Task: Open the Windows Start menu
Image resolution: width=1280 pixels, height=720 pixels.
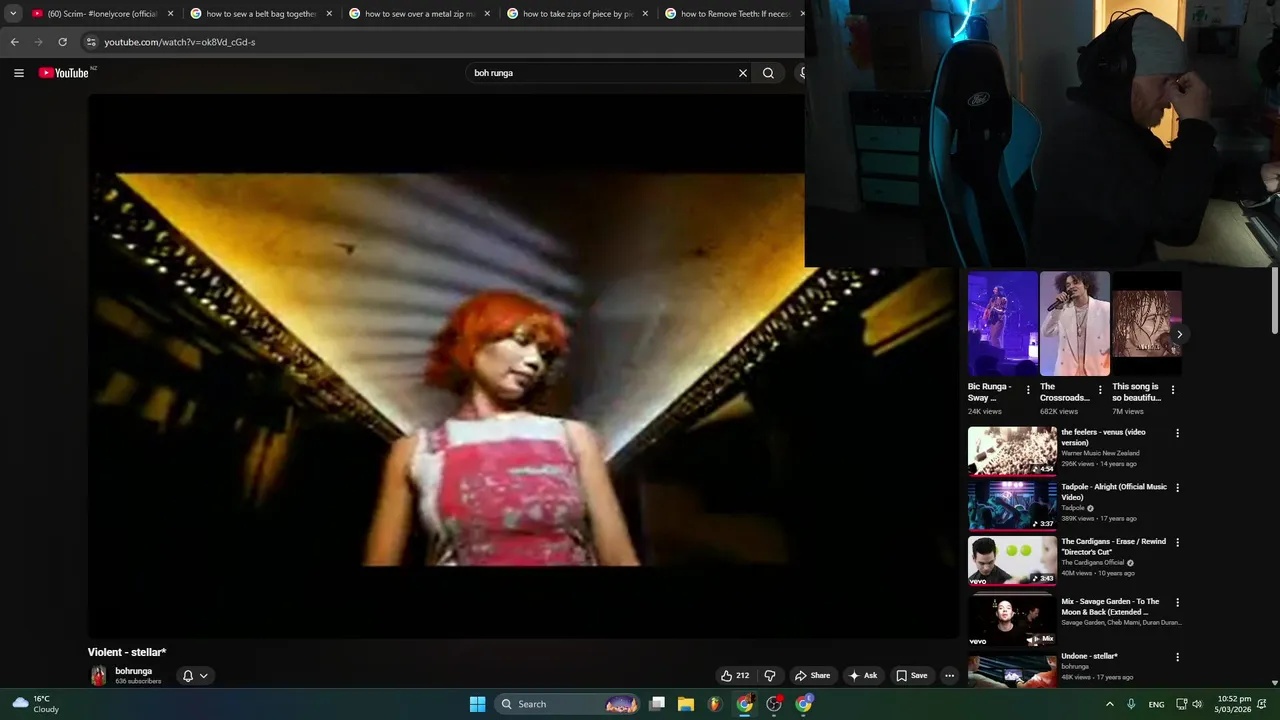Action: (477, 704)
